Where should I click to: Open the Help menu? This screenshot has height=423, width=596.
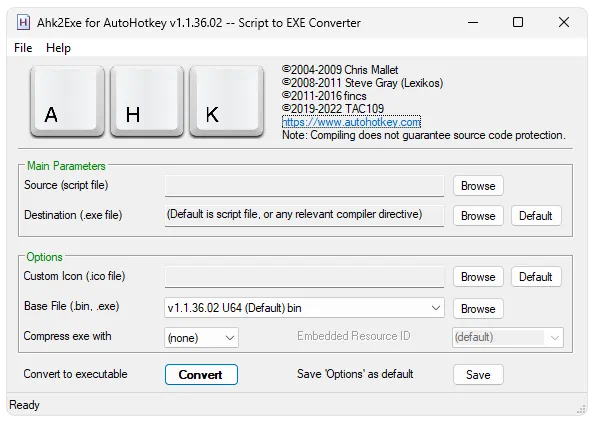[58, 48]
